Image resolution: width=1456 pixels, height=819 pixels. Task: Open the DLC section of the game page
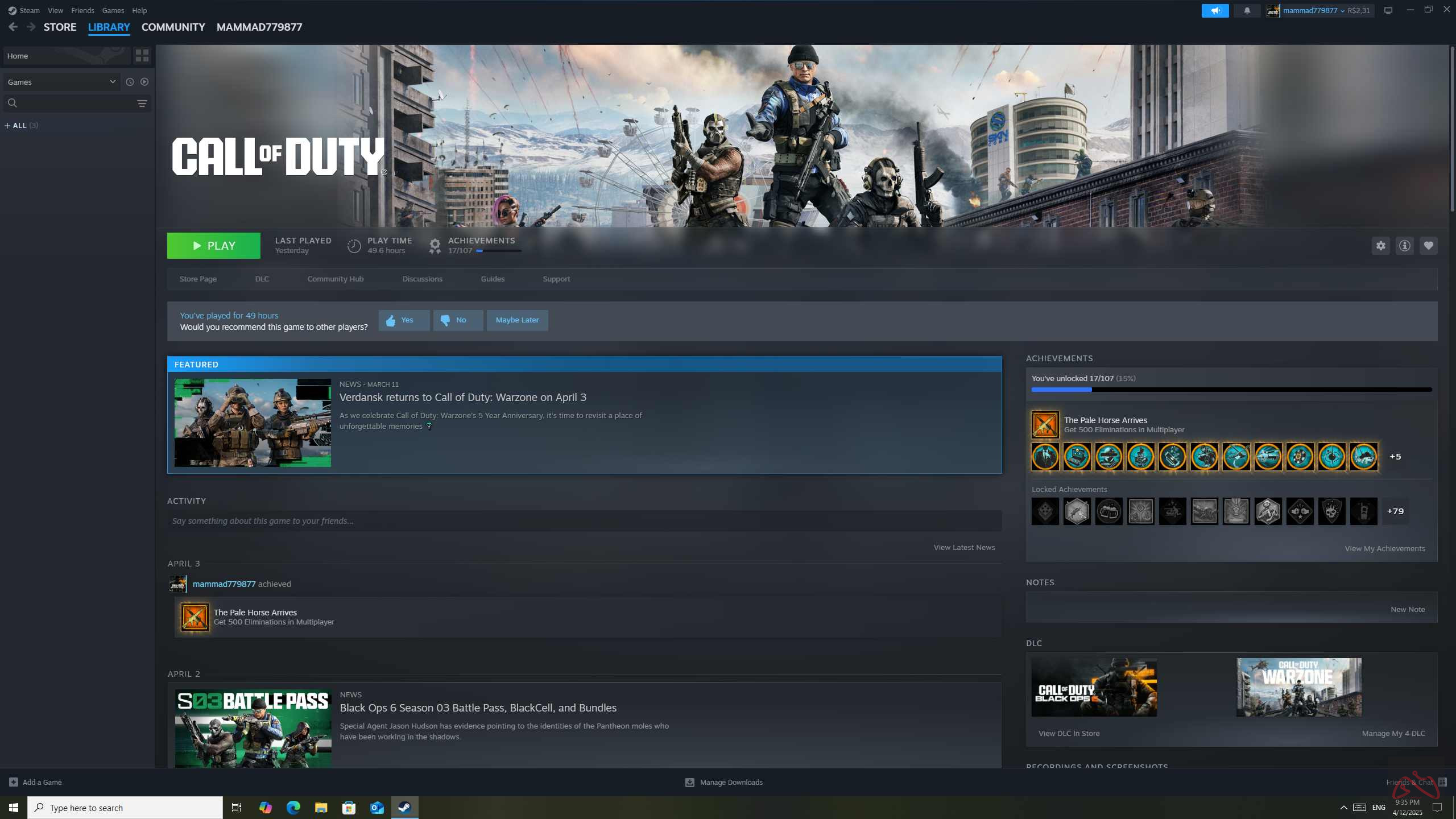pos(262,279)
